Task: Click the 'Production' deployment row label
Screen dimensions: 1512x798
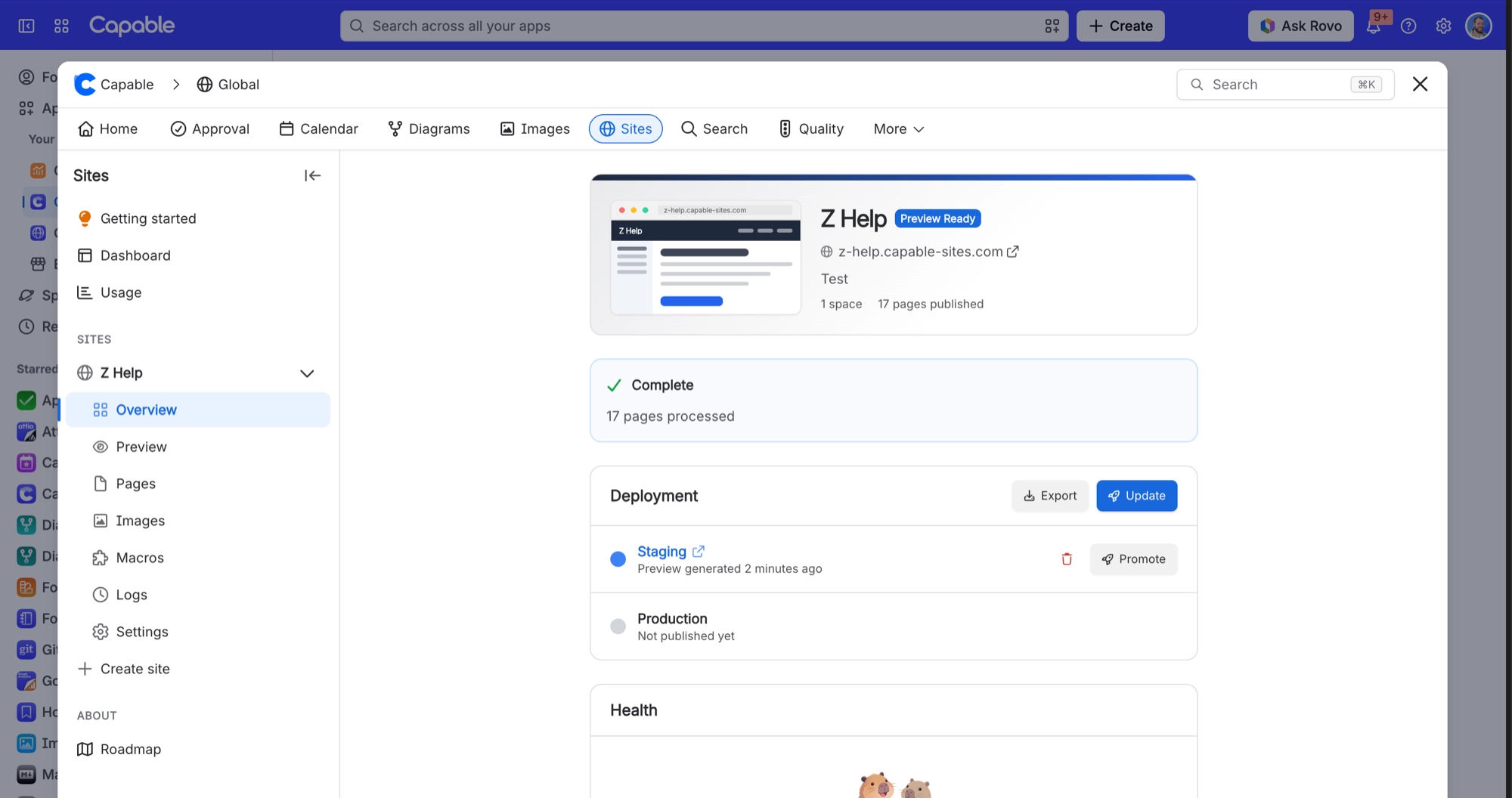Action: click(x=672, y=619)
